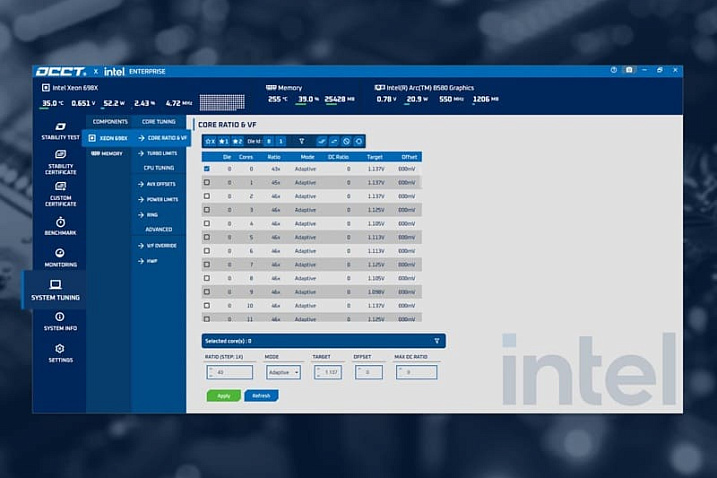Screen dimensions: 717x478
Task: Open Turbo Limits menu item
Action: point(158,154)
